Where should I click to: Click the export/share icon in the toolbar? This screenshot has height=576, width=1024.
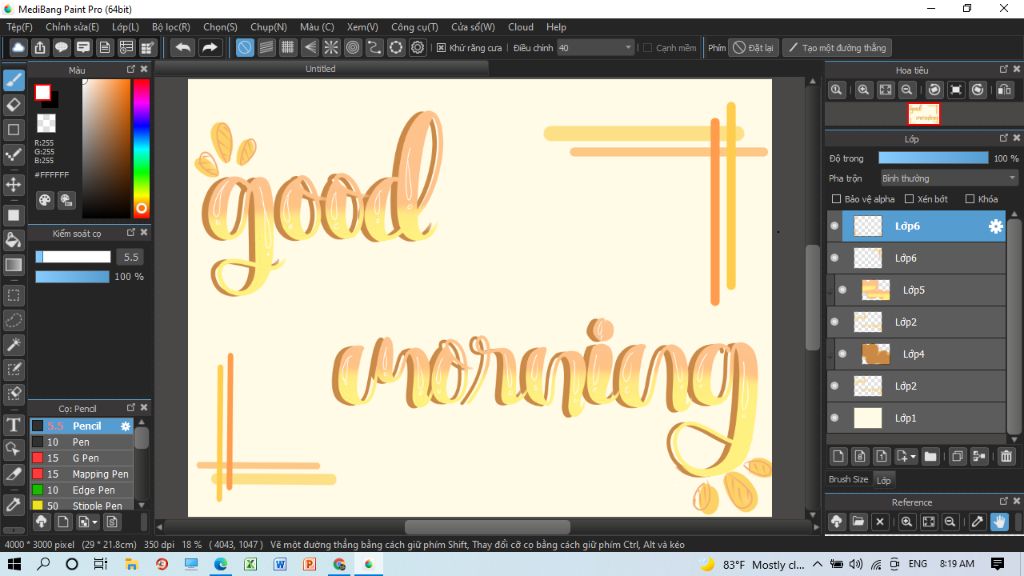click(40, 48)
